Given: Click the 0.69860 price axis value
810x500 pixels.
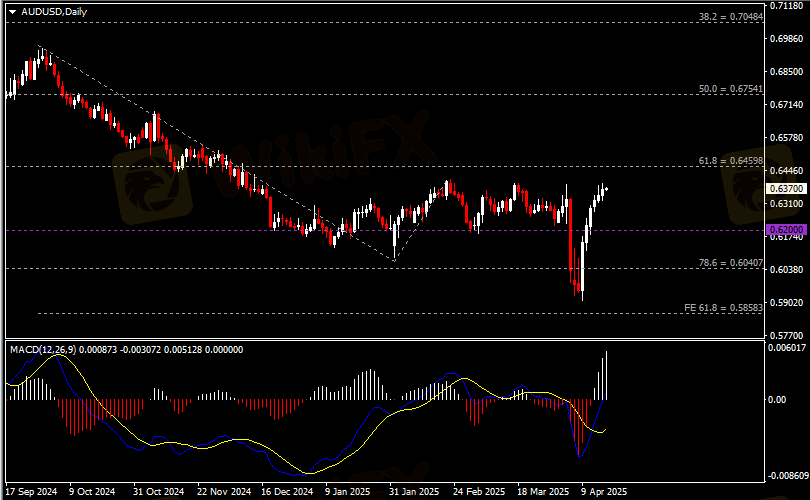Looking at the screenshot, I should click(x=786, y=39).
